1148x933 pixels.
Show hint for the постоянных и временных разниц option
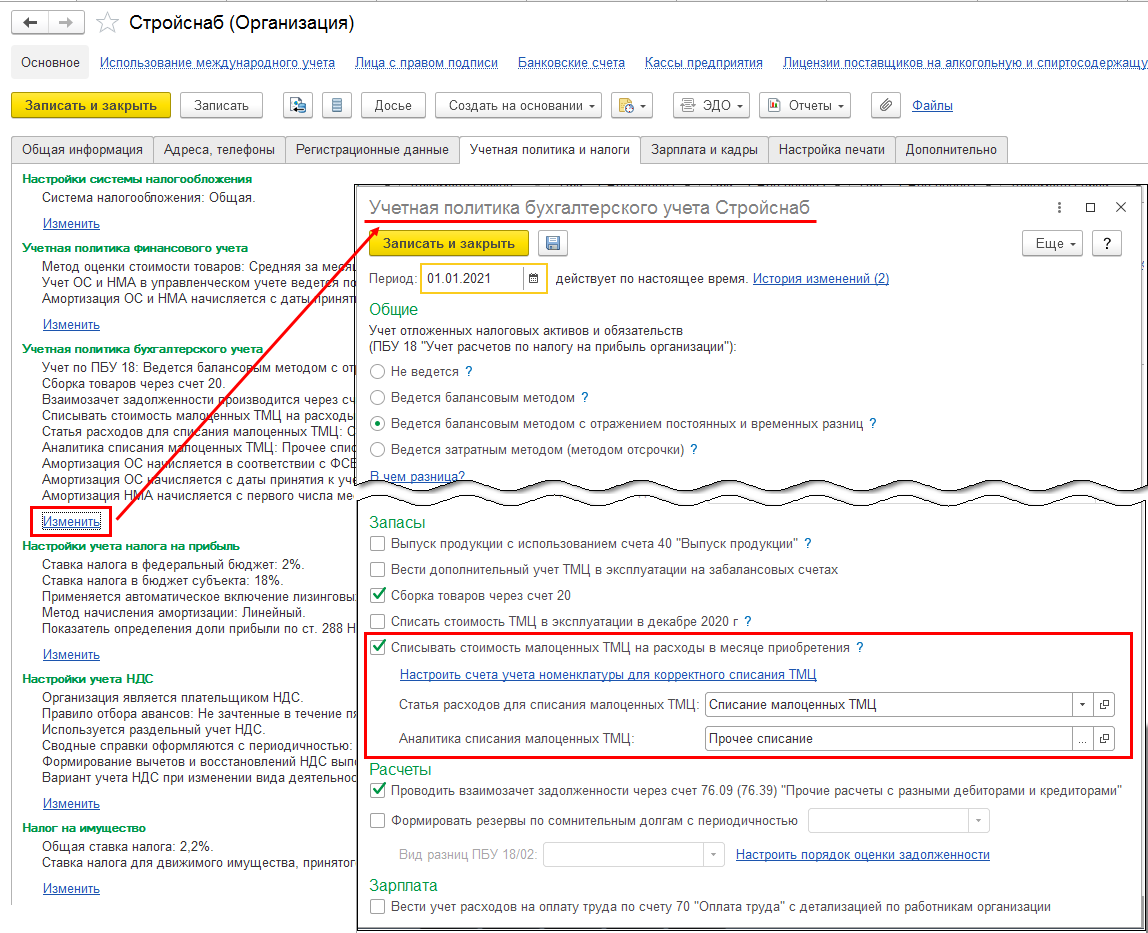point(873,423)
